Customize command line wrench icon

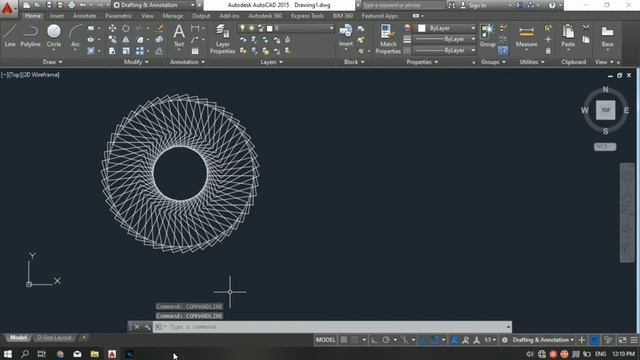click(147, 327)
